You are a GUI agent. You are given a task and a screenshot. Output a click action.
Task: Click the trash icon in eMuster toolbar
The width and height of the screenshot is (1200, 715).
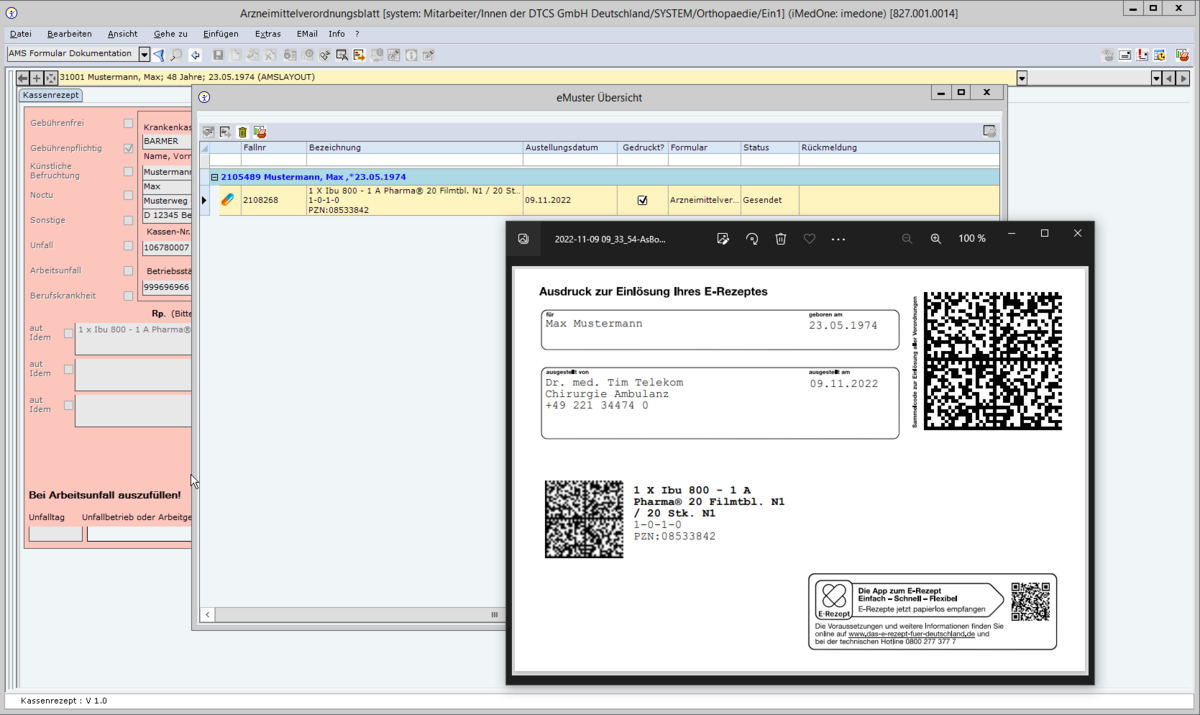tap(242, 132)
